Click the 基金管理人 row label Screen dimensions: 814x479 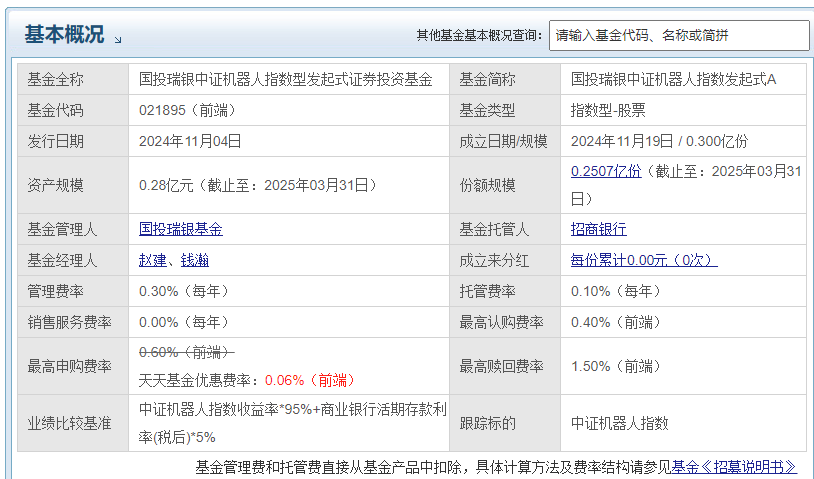click(x=62, y=229)
